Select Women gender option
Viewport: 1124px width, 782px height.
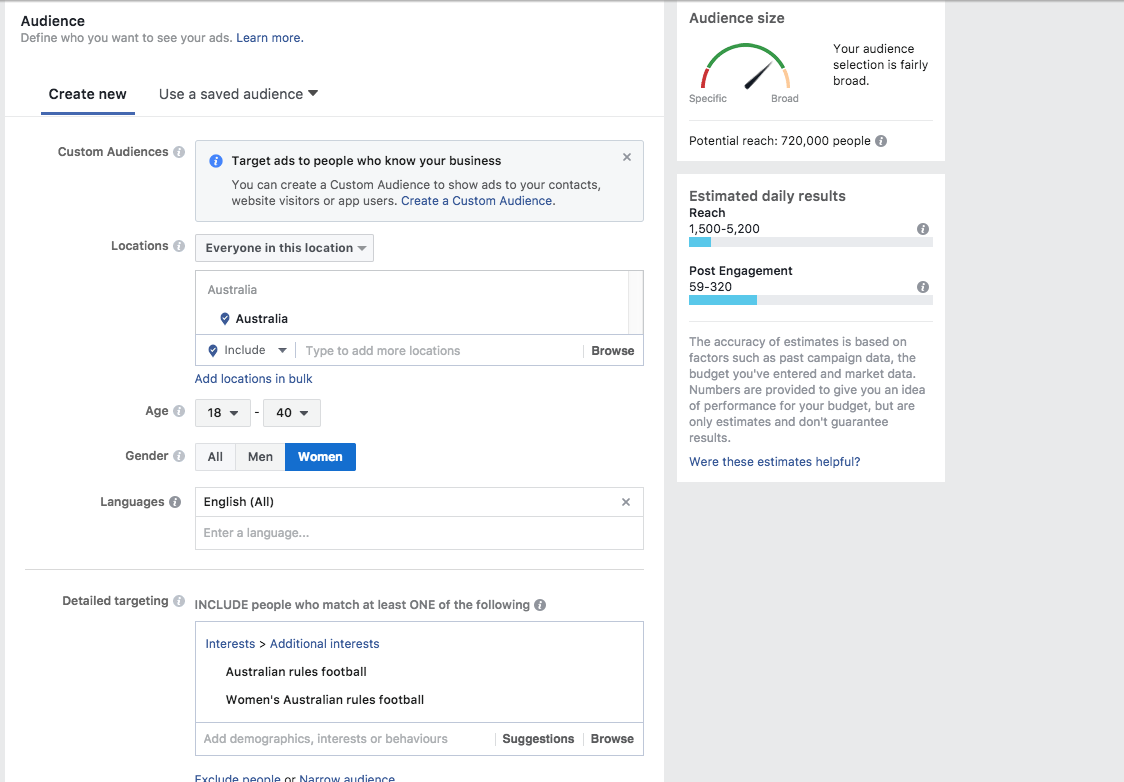[x=320, y=457]
